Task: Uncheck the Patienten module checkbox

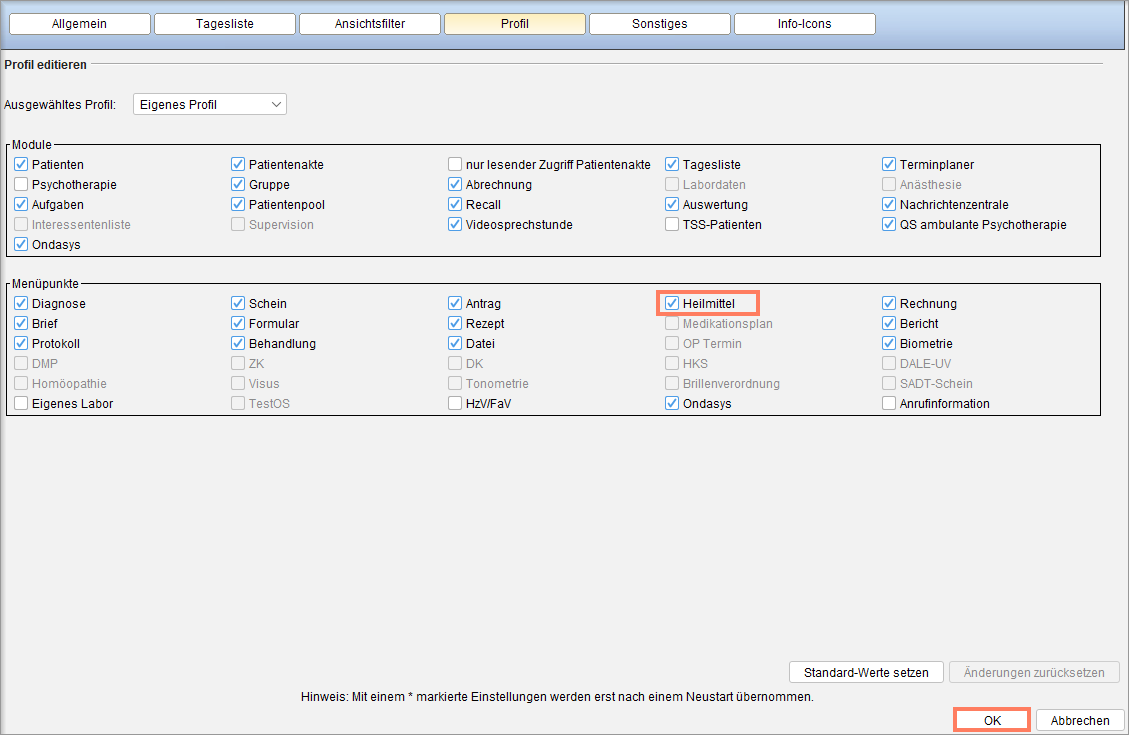Action: (21, 164)
